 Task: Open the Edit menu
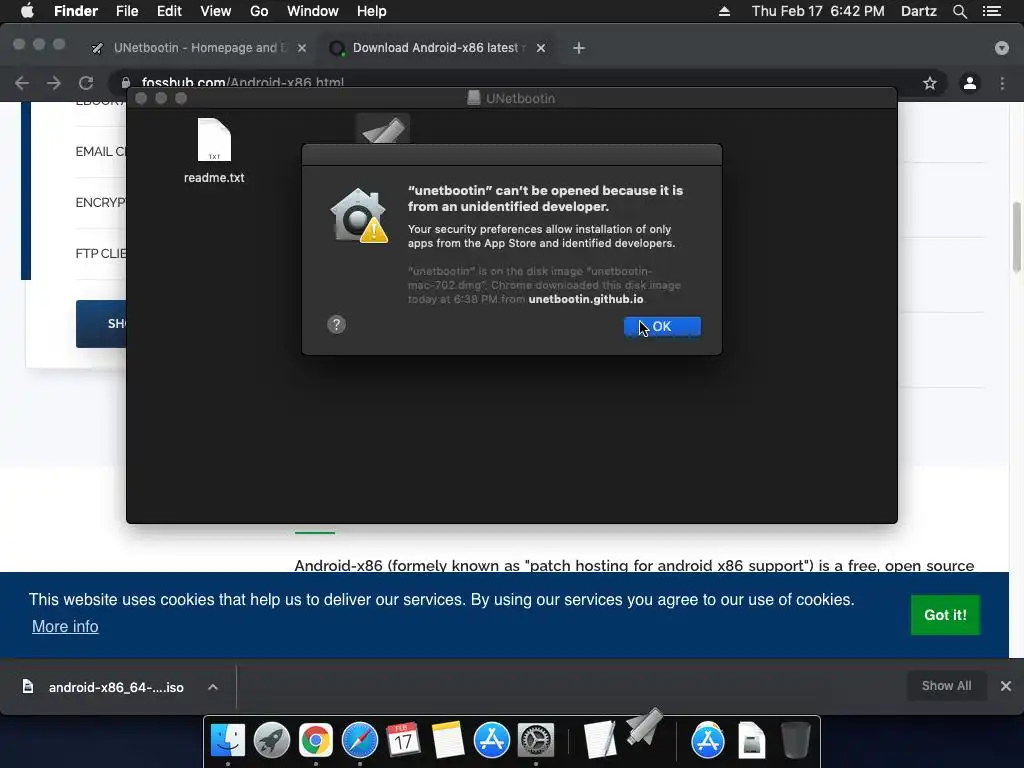coord(169,11)
